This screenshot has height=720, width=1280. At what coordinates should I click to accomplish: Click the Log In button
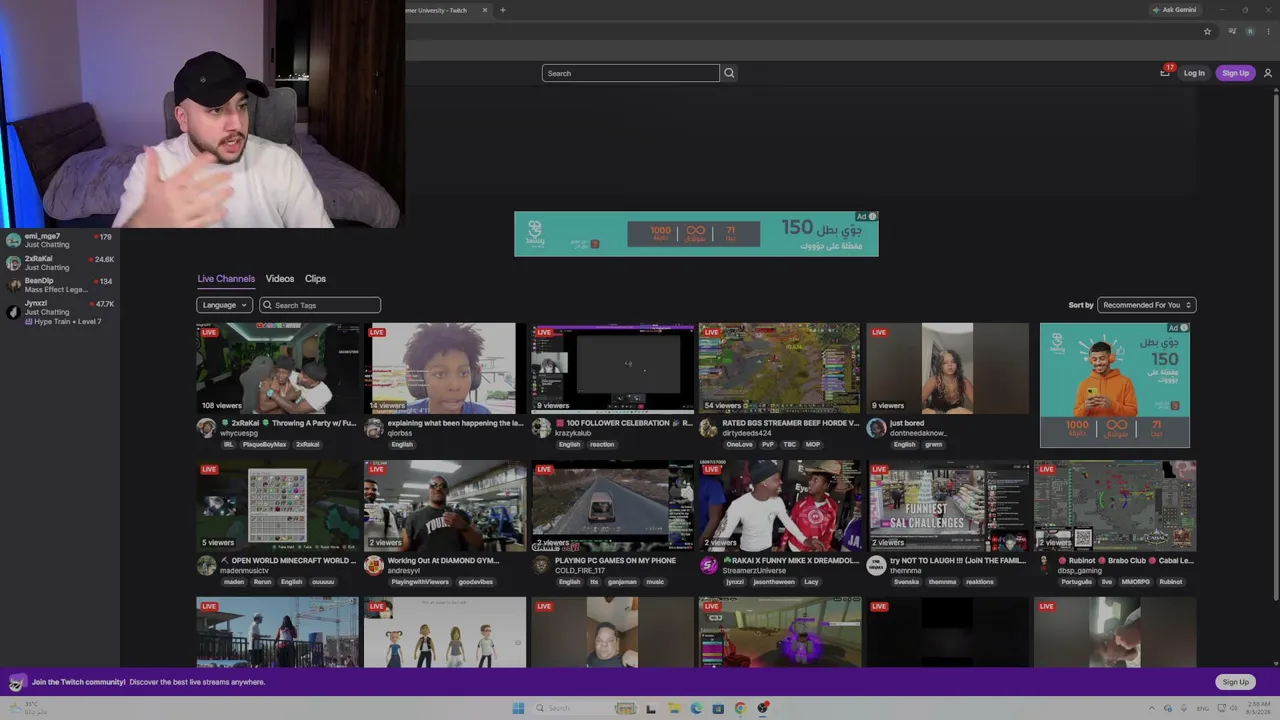(1194, 73)
